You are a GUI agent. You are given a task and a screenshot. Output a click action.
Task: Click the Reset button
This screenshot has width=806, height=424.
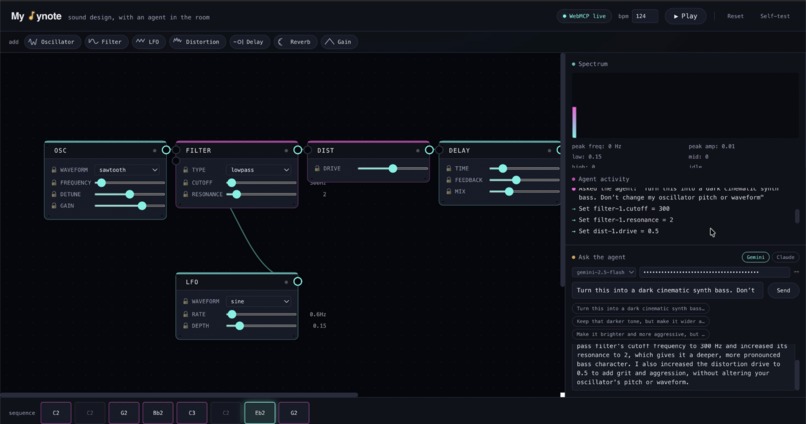point(735,16)
